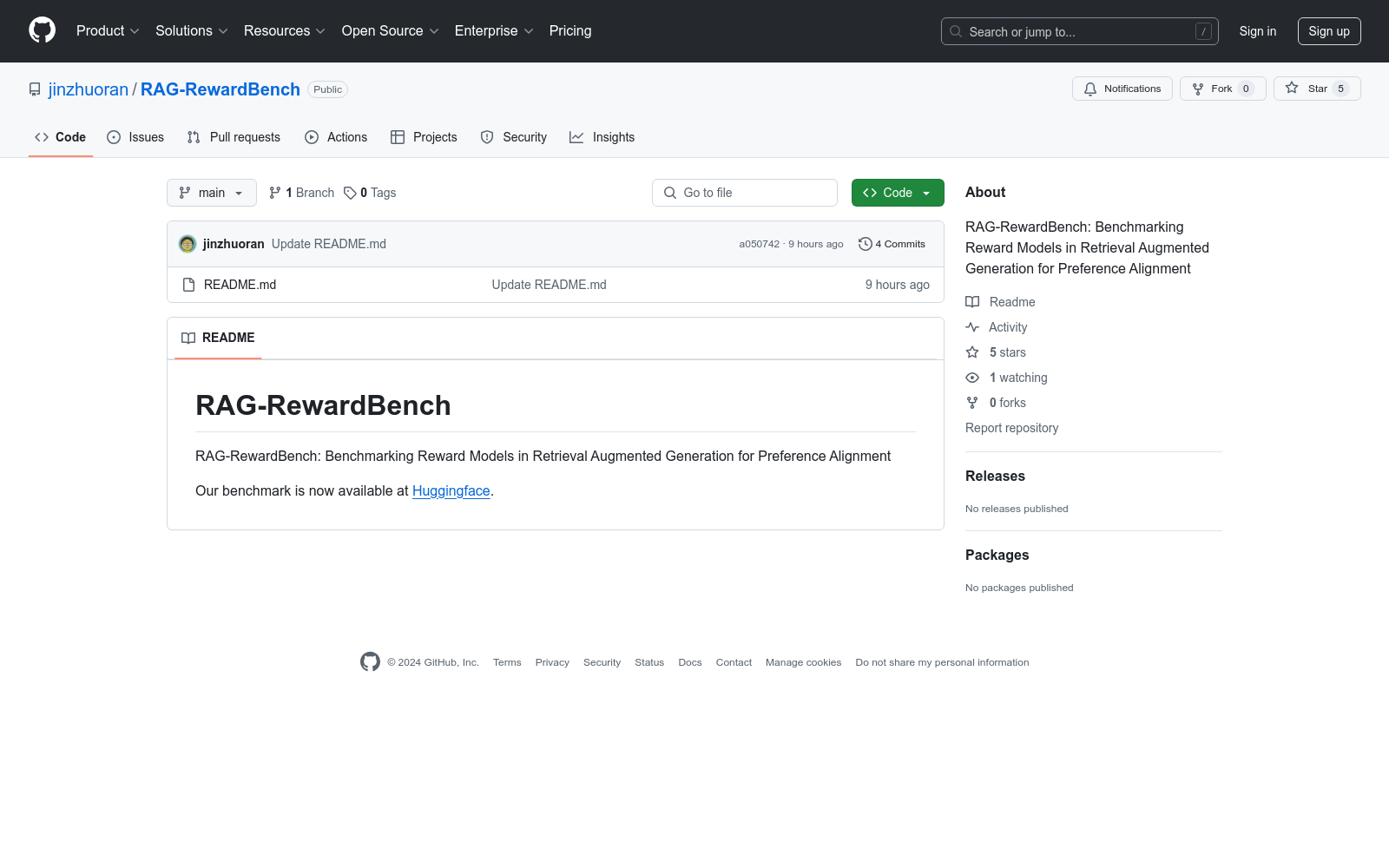Open the Product menu

[108, 30]
